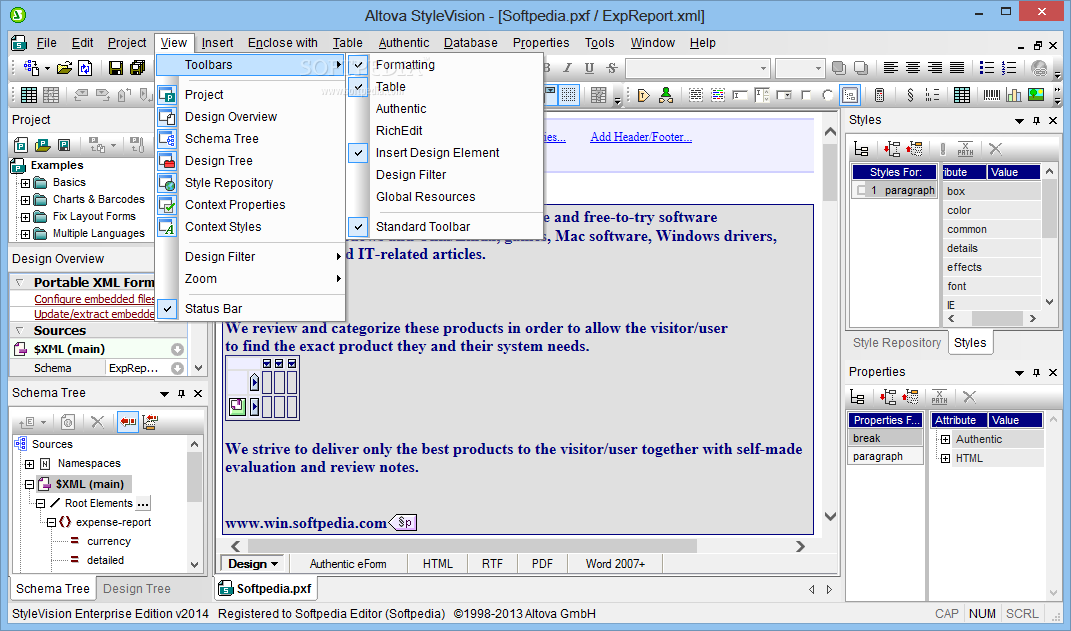
Task: Click the XPath icon in Styles panel
Action: (x=965, y=148)
